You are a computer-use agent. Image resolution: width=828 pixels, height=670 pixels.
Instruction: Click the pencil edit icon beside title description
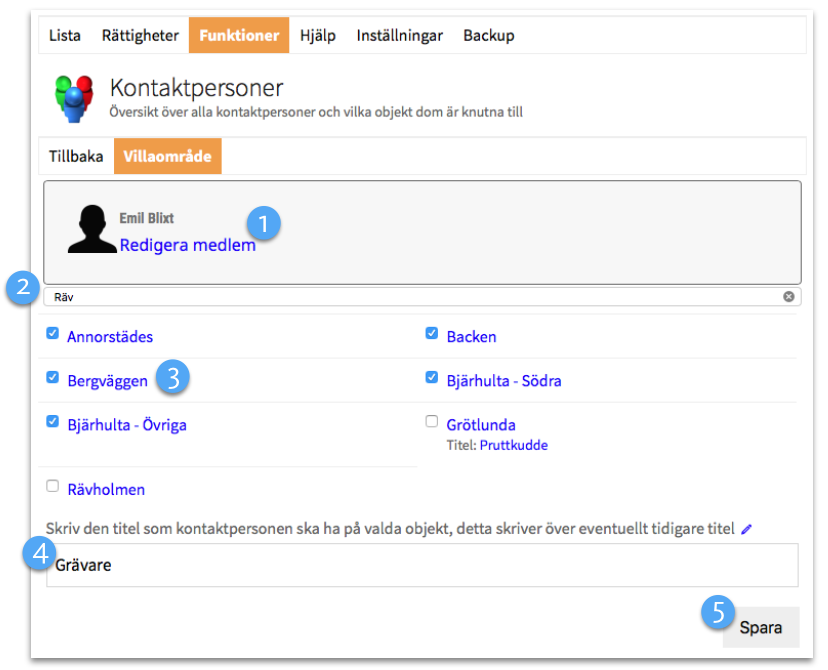pos(746,528)
